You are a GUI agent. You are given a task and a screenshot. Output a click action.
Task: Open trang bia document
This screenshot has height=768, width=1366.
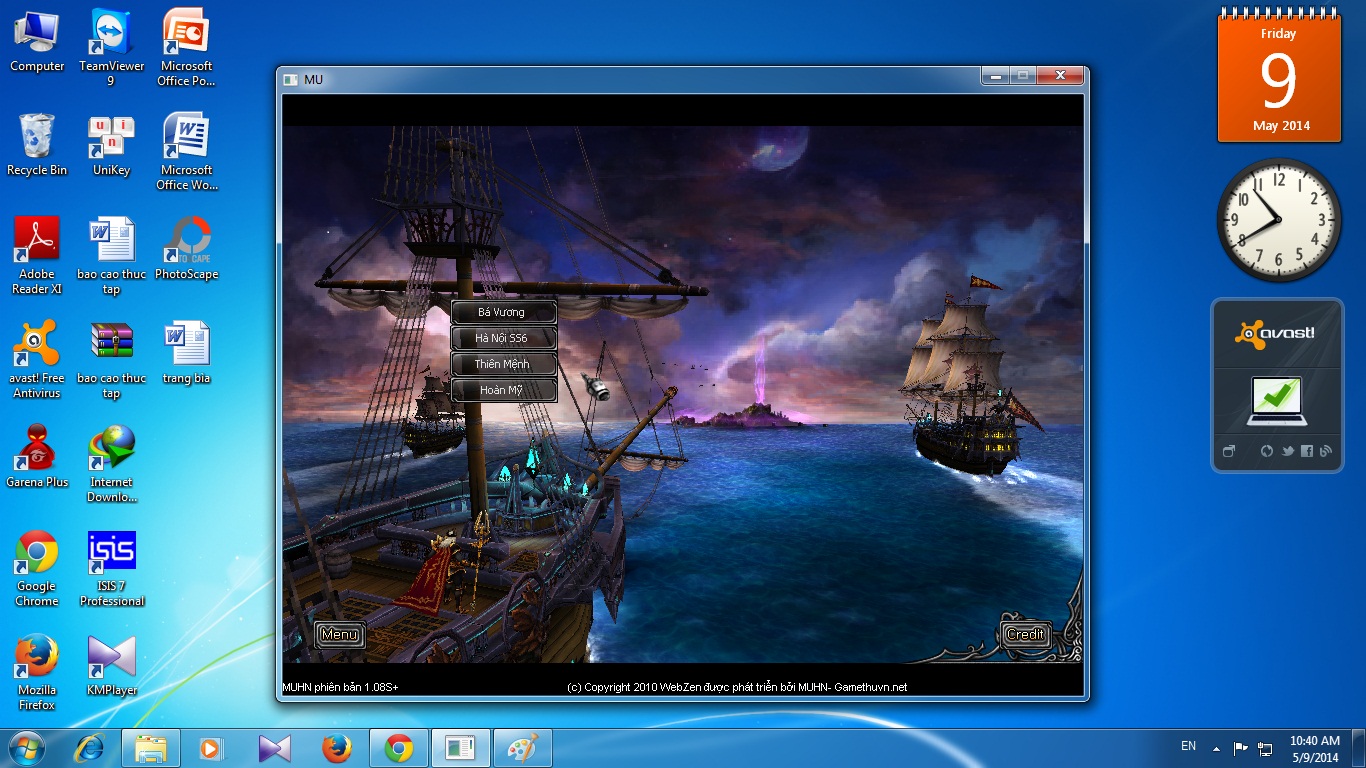186,353
